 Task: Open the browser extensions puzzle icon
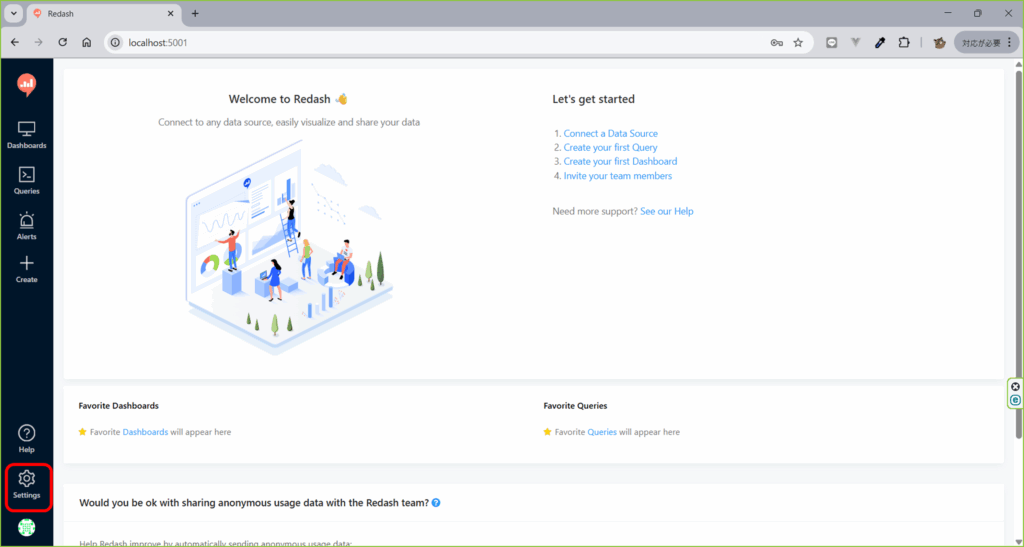point(904,43)
